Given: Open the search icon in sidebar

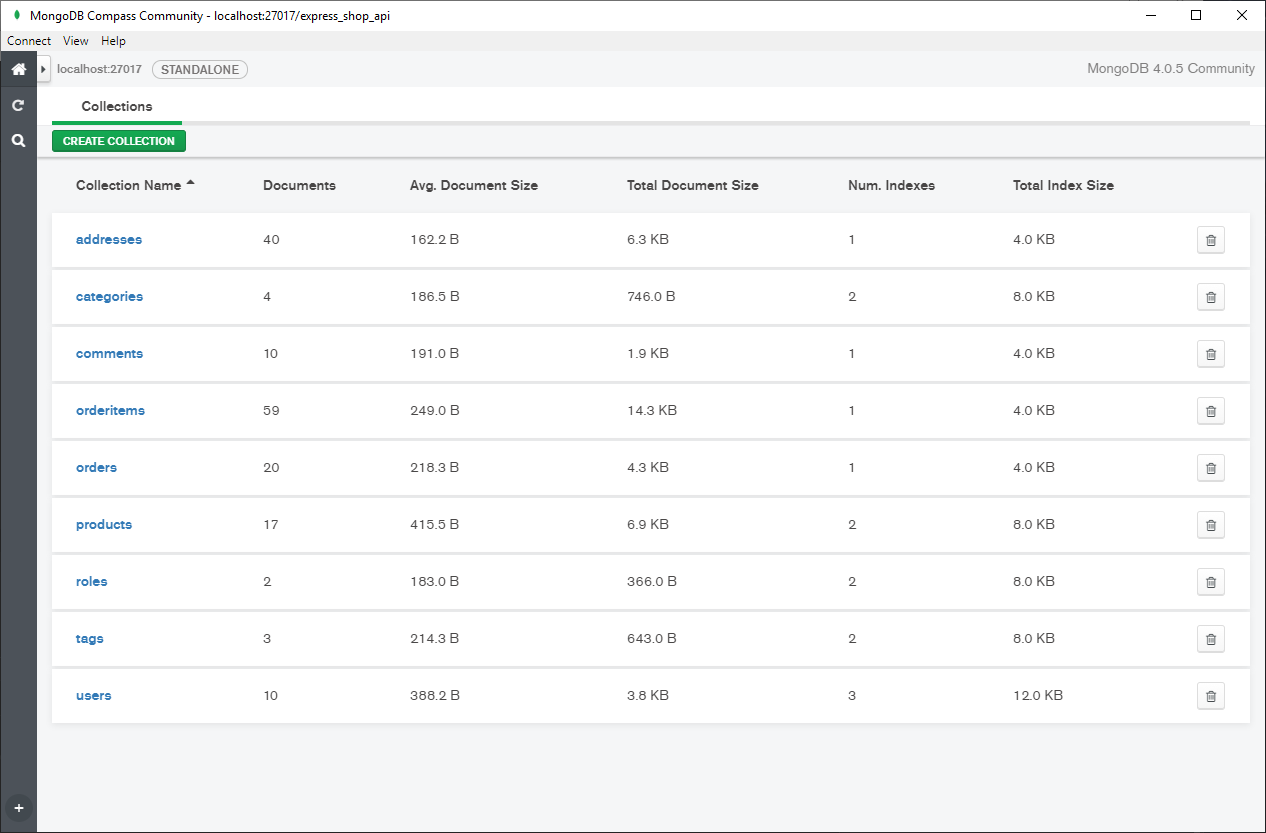Looking at the screenshot, I should tap(18, 141).
